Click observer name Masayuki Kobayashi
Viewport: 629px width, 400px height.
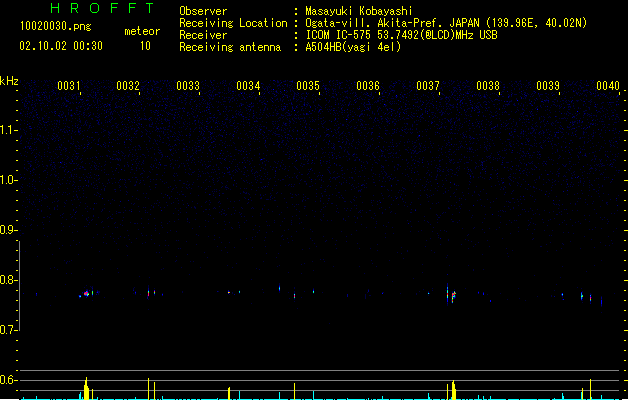[359, 11]
